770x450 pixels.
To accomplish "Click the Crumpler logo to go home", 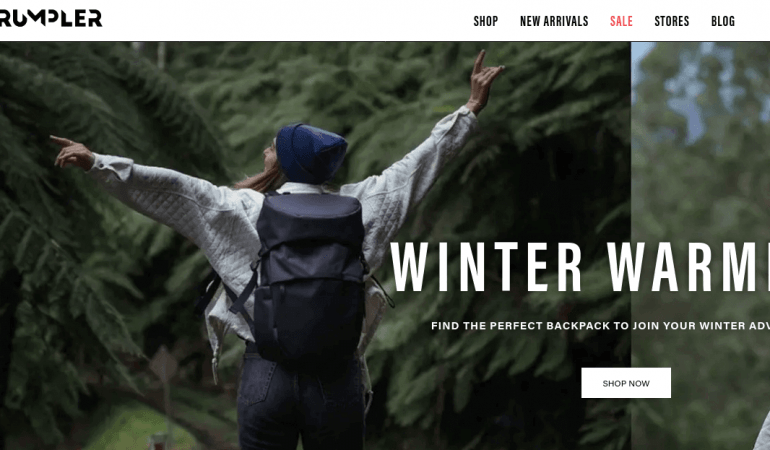I will point(51,19).
